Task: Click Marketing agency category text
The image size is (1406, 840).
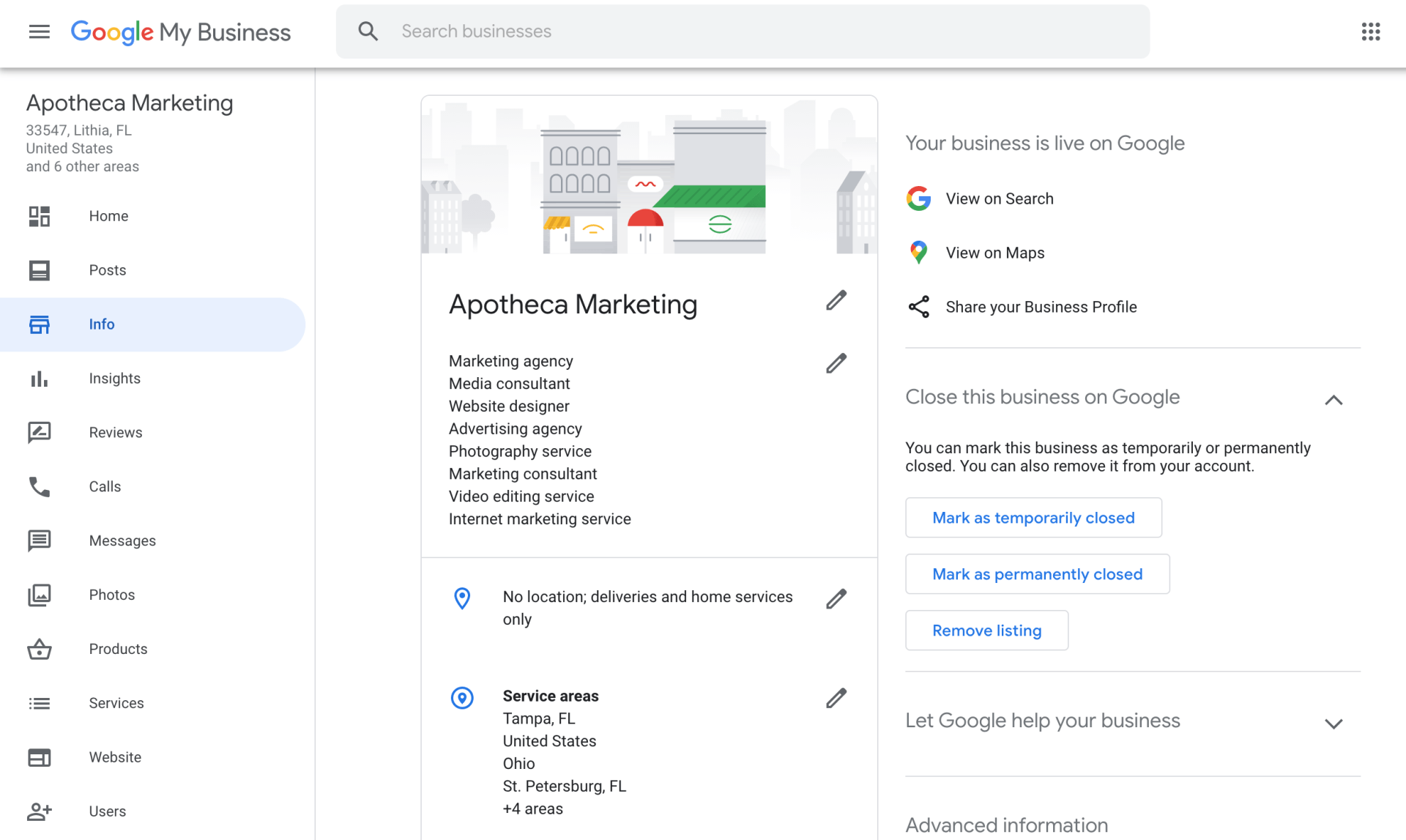Action: pyautogui.click(x=510, y=361)
